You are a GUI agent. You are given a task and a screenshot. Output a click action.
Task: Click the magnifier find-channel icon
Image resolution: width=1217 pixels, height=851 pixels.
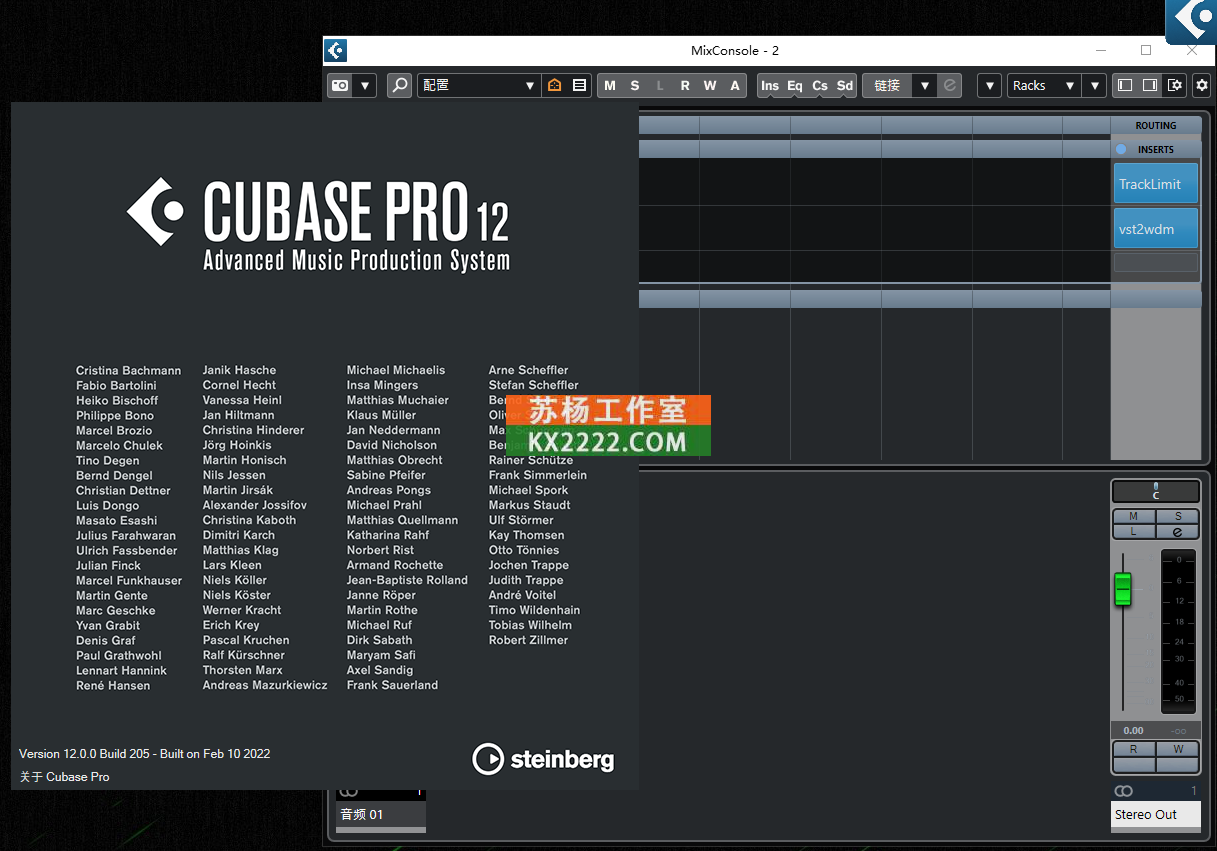click(400, 86)
